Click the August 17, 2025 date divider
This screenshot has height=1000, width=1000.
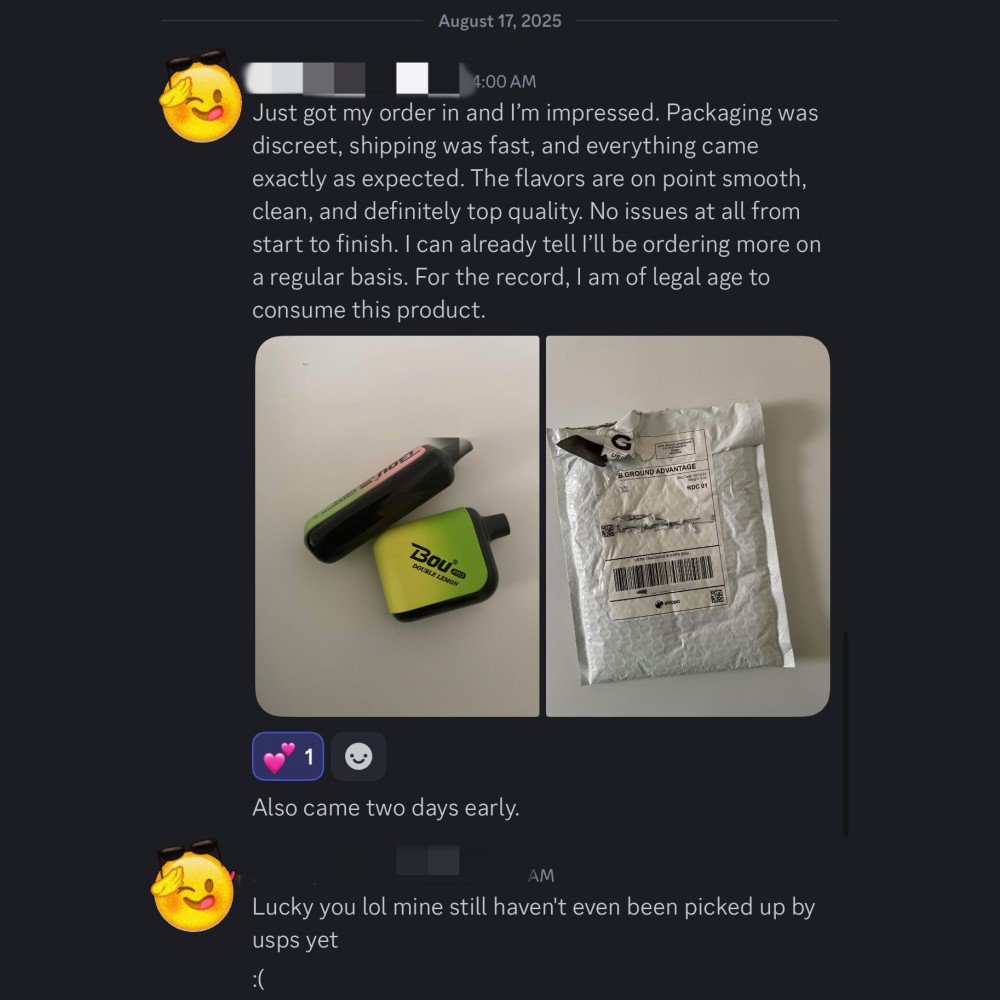500,21
